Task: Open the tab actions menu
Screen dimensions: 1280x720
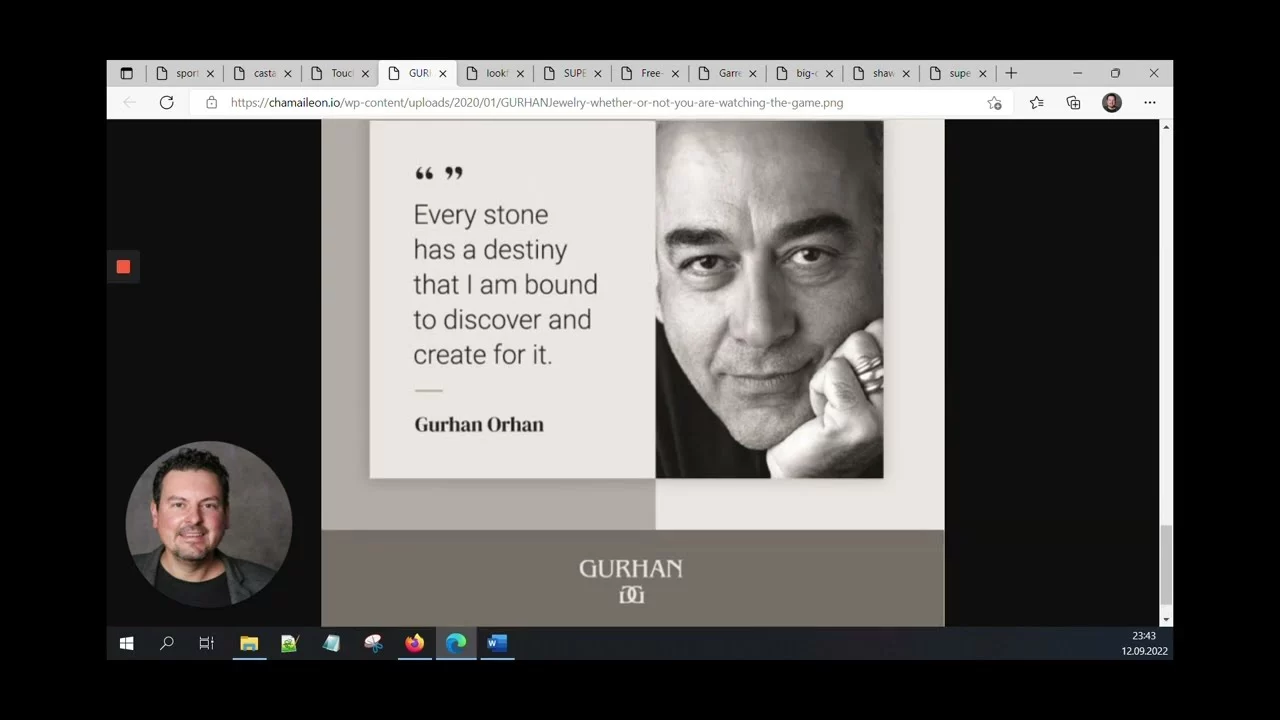Action: (x=126, y=73)
